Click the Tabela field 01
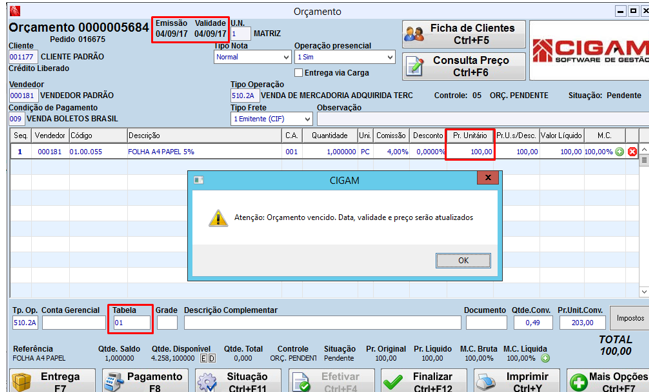 pyautogui.click(x=131, y=322)
